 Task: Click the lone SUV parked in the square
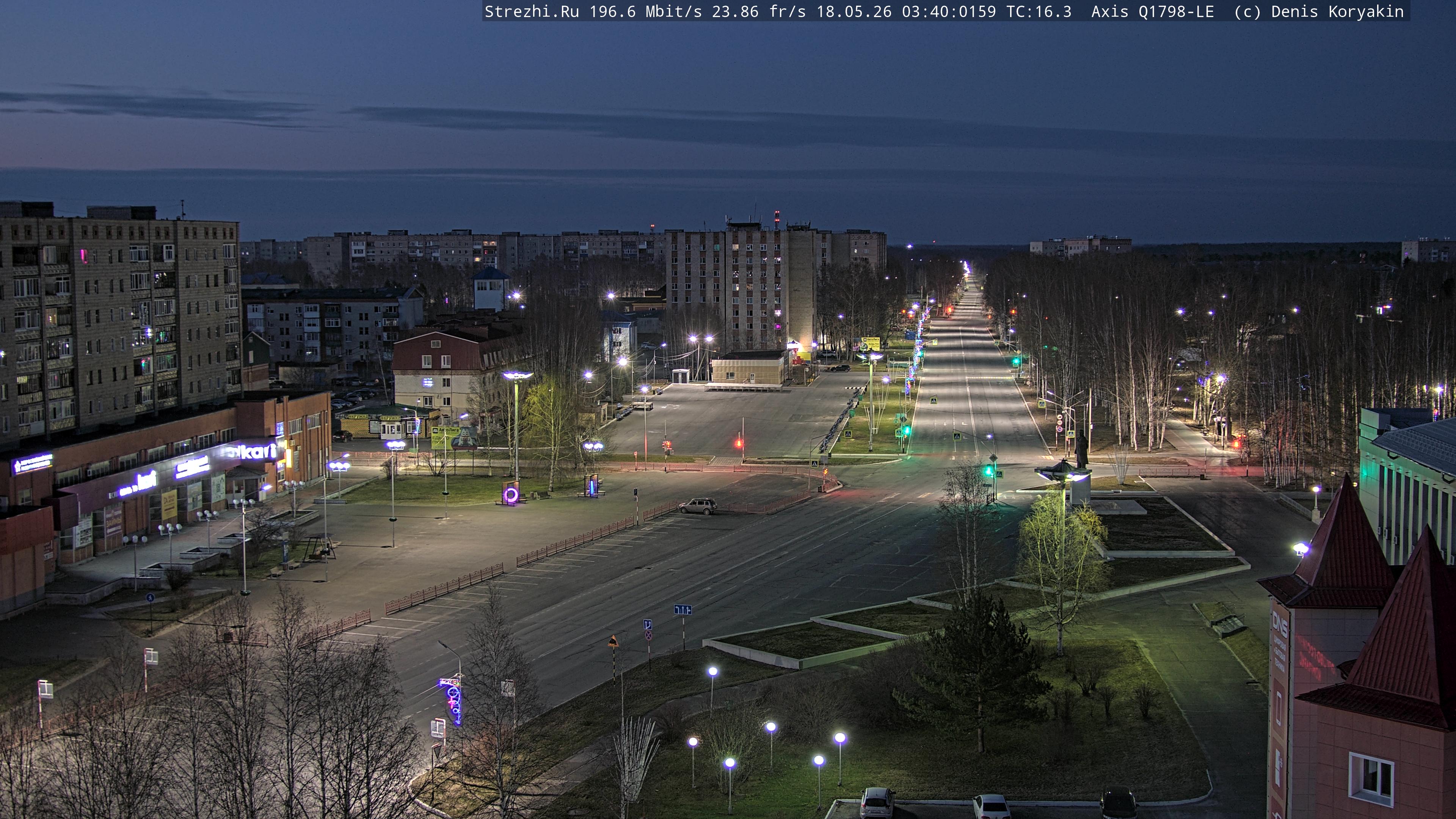click(698, 505)
